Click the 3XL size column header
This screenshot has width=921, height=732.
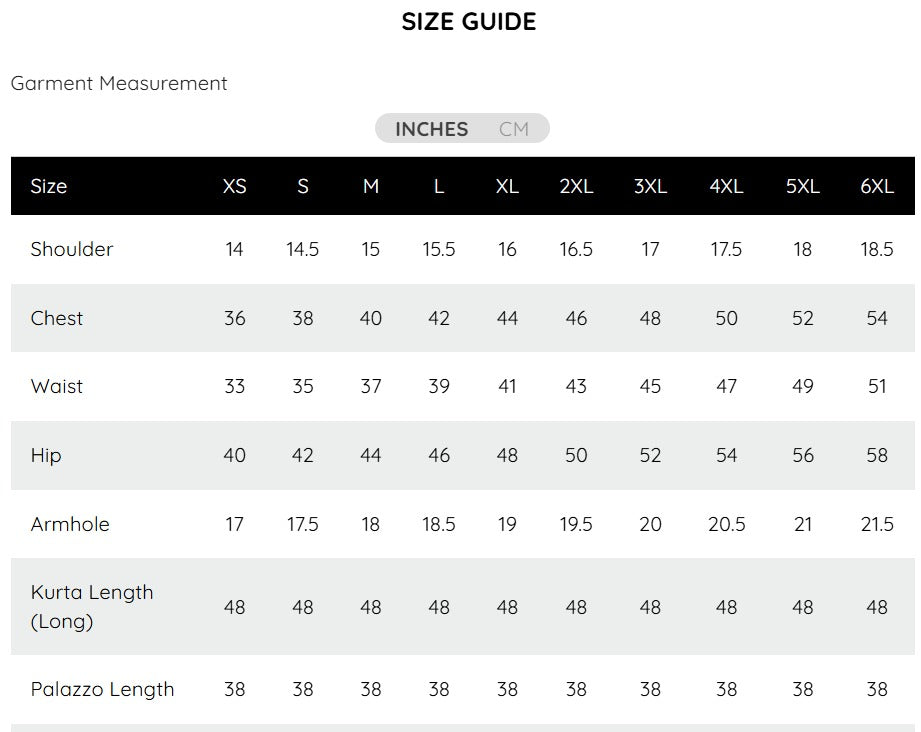(x=650, y=186)
